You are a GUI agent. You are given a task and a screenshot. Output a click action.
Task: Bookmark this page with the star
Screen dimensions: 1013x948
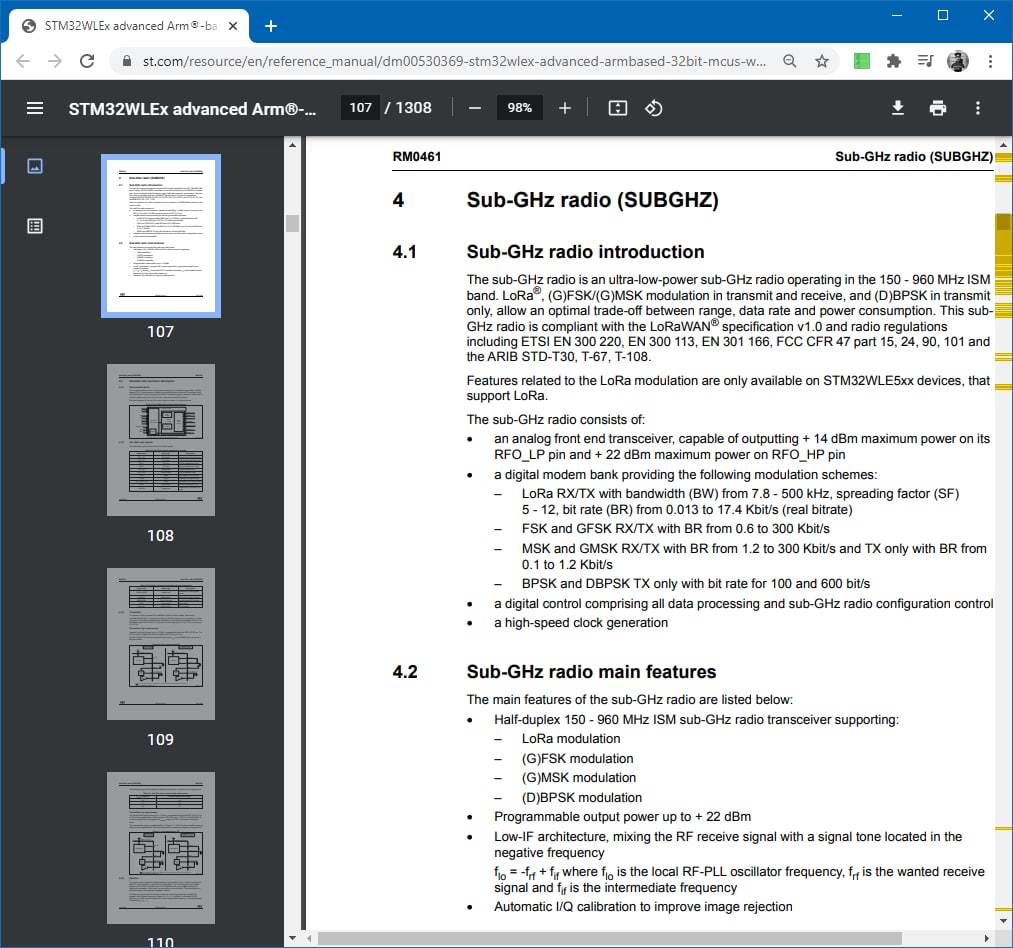[x=821, y=61]
